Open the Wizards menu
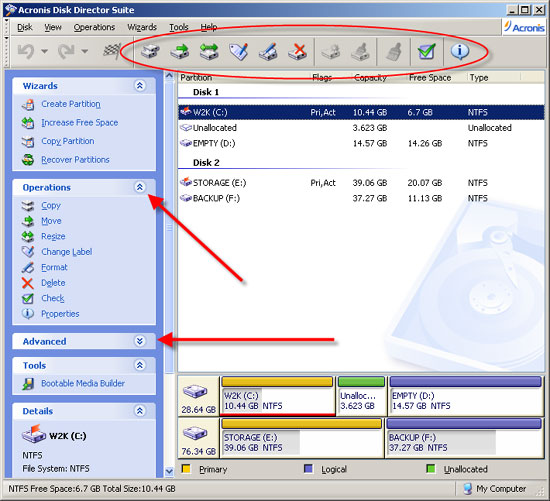Image resolution: width=550 pixels, height=501 pixels. [142, 27]
